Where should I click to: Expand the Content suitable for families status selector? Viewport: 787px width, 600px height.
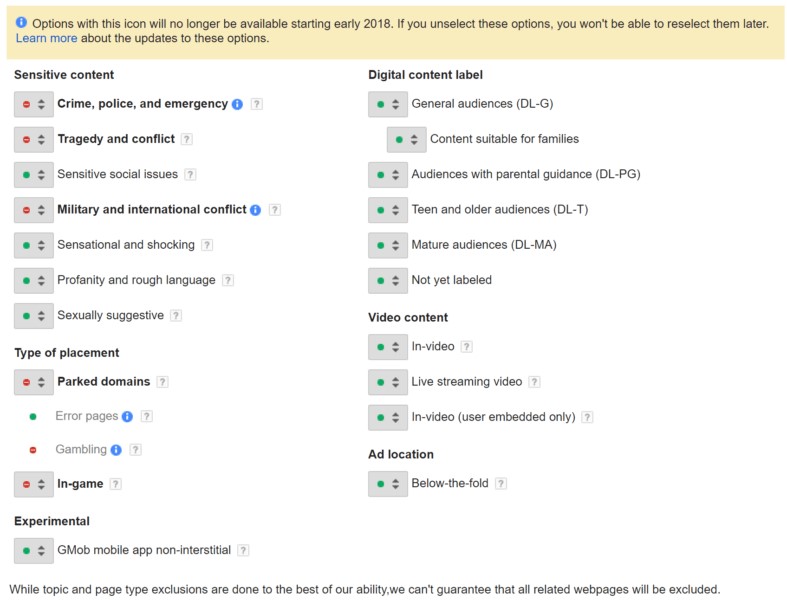(x=406, y=140)
